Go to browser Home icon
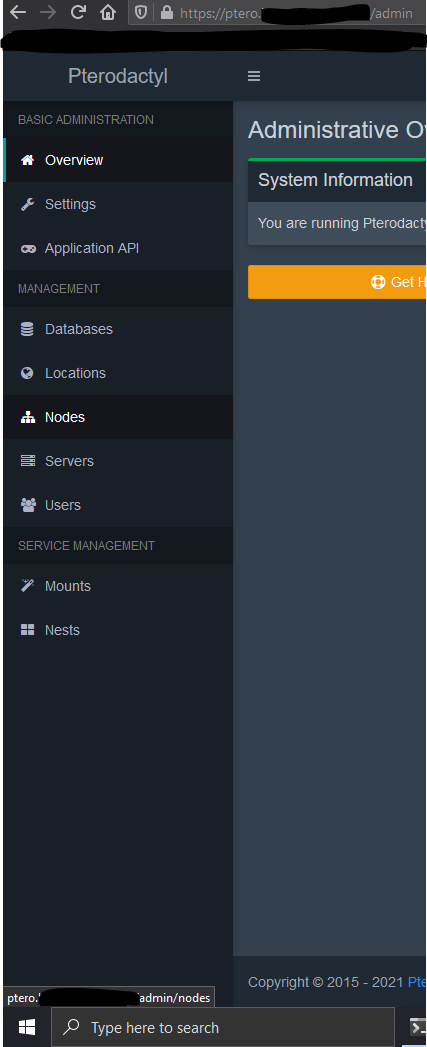Image resolution: width=427 pixels, height=1047 pixels. coord(108,12)
